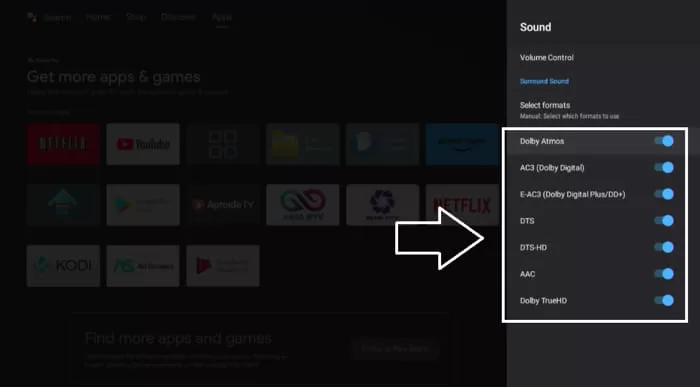This screenshot has height=387, width=700.
Task: Switch off the DTS format toggle
Action: [664, 221]
